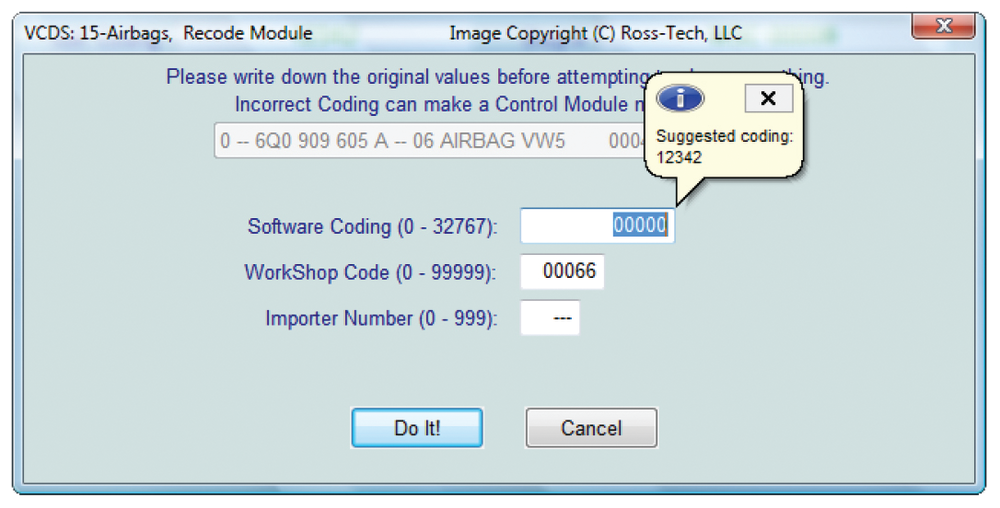Viewport: 1000px width, 508px height.
Task: Click the Do It! button
Action: tap(417, 428)
